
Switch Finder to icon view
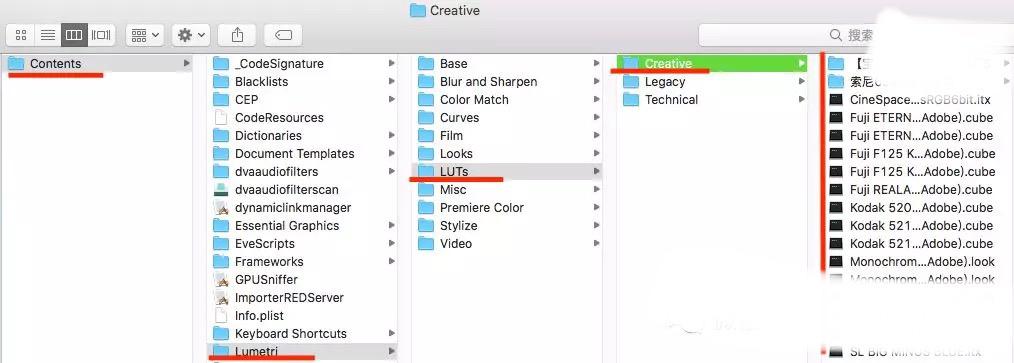(x=21, y=35)
